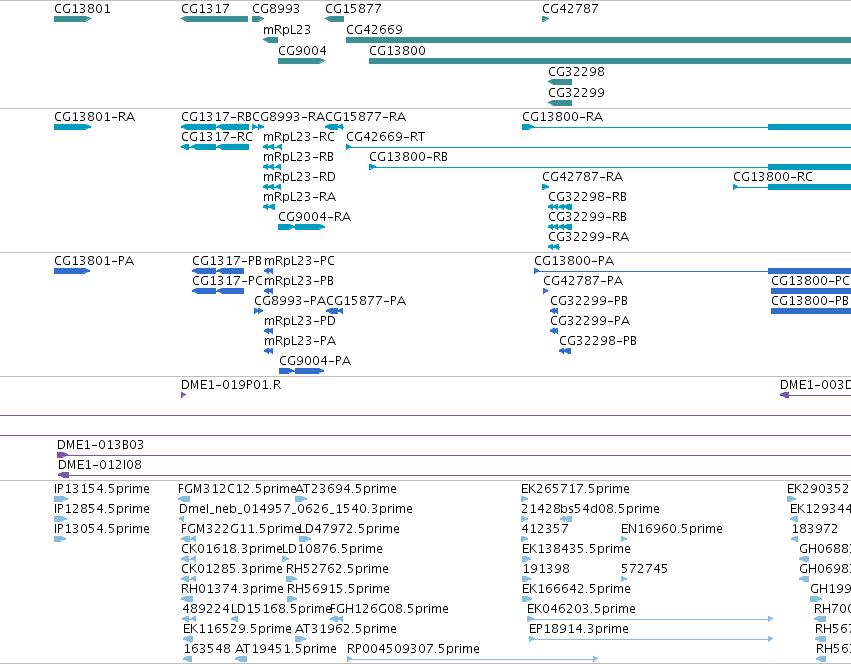
Task: Click the mRpL23 gene label
Action: (287, 30)
